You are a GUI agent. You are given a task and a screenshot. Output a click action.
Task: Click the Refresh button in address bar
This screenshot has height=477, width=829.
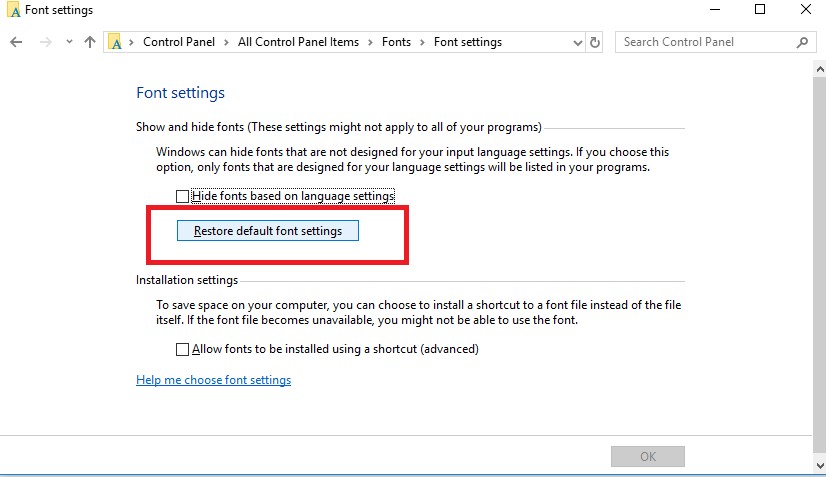tap(596, 42)
